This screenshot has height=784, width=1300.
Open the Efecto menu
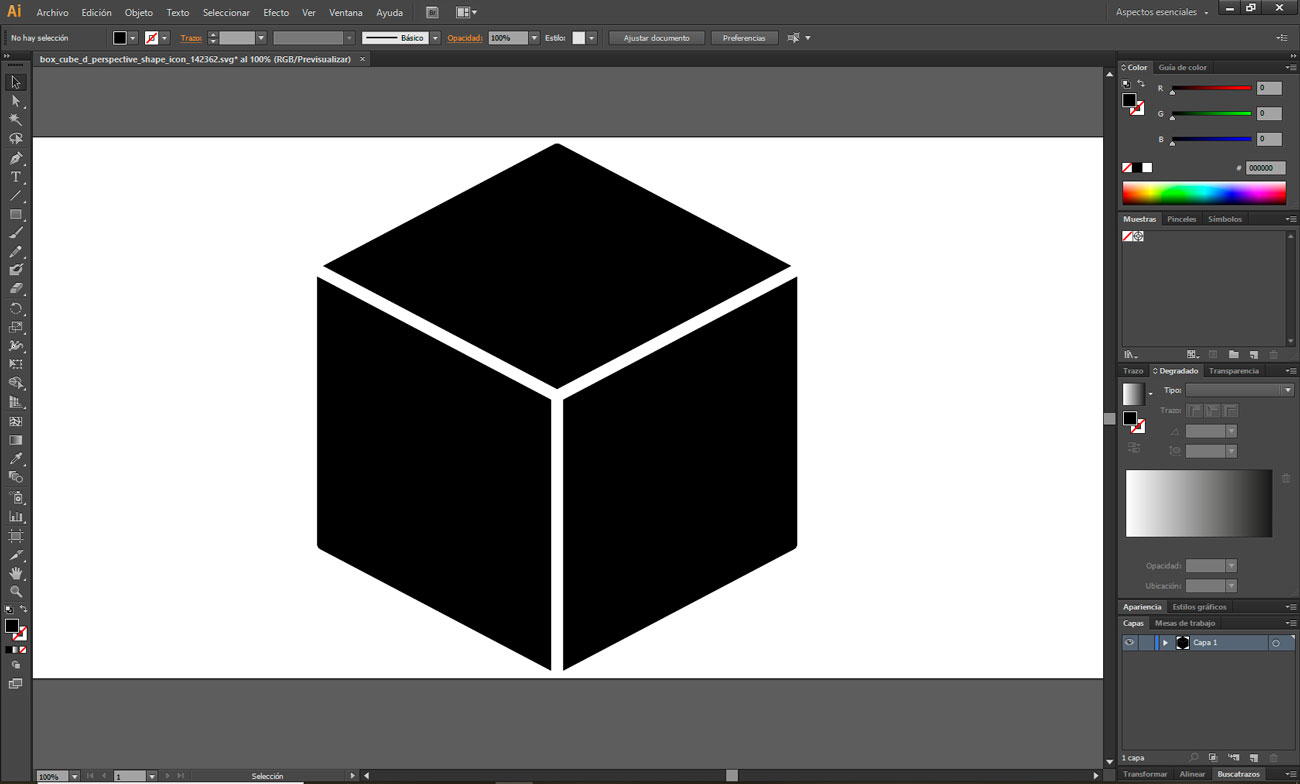(x=276, y=13)
